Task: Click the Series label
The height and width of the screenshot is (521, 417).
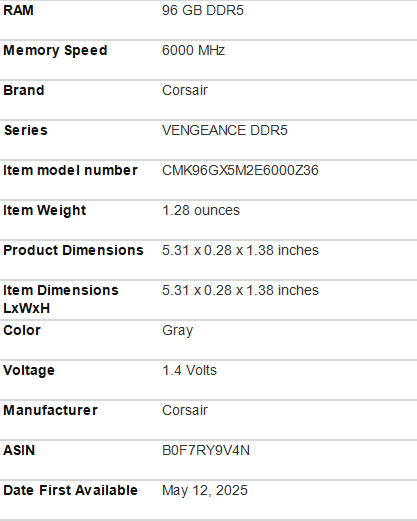Action: (26, 130)
